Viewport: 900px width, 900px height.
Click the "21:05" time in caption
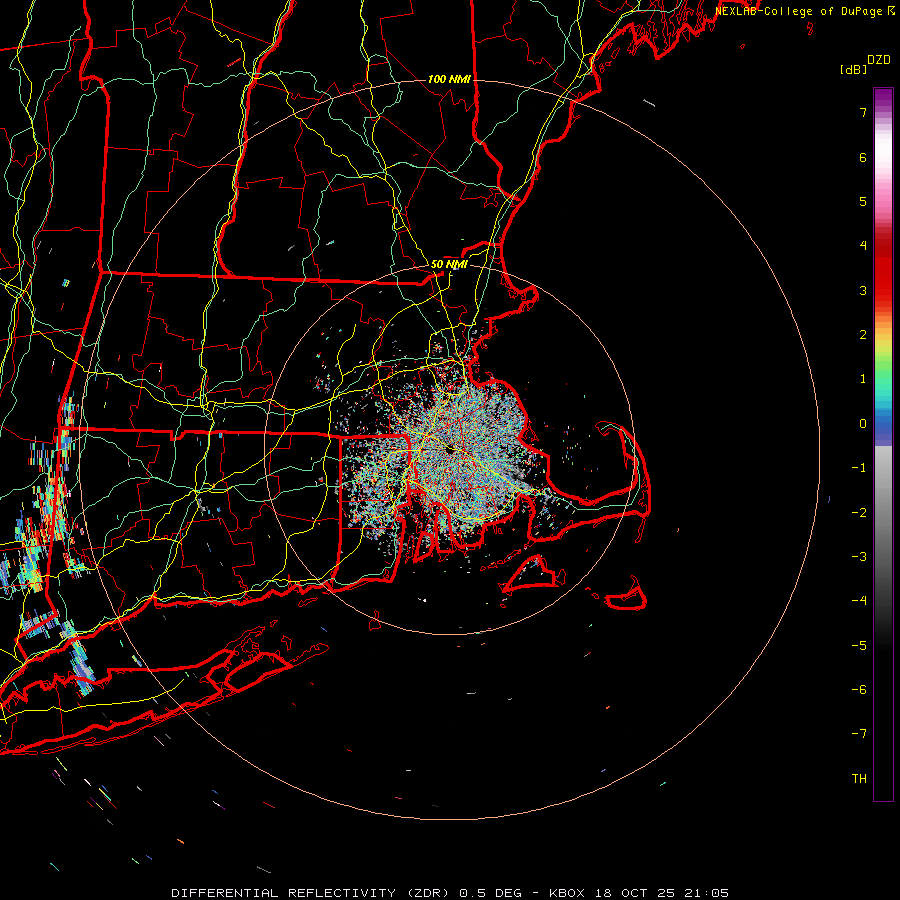[x=707, y=893]
